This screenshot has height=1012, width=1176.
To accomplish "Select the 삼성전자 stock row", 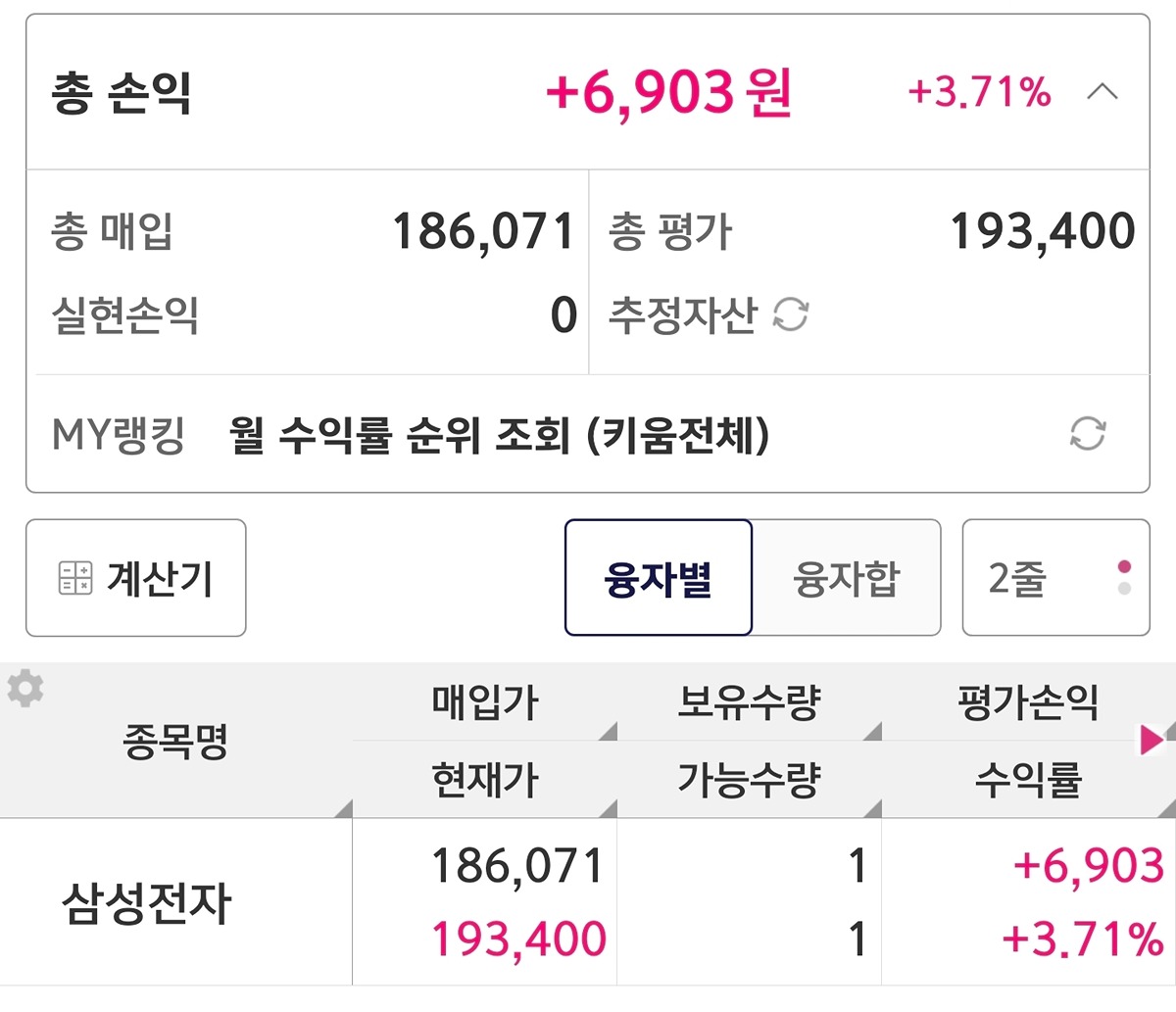I will point(147,902).
